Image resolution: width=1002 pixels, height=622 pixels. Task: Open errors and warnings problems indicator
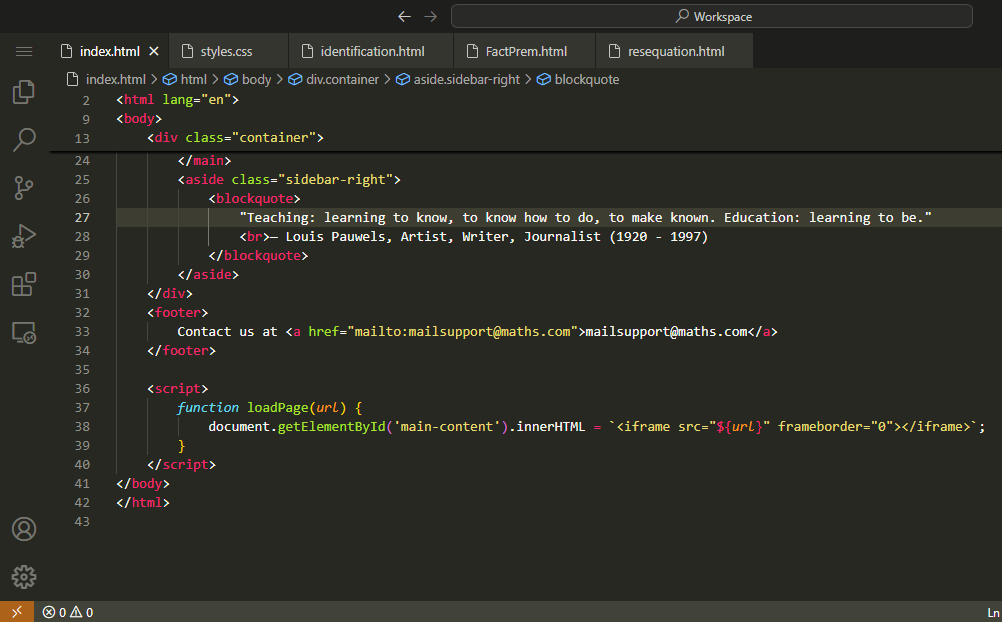click(68, 612)
